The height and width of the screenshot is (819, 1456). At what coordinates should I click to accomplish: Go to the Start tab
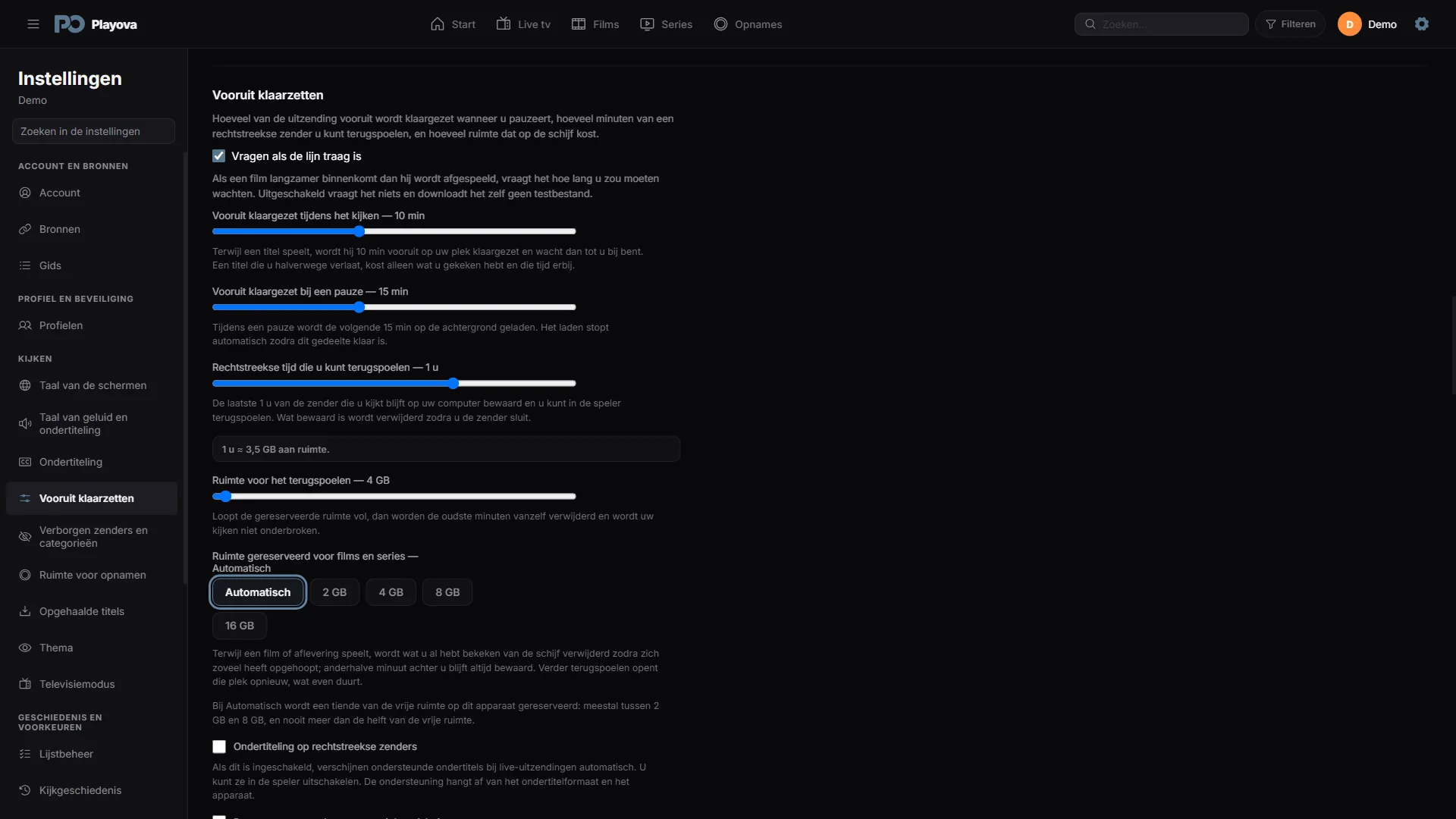453,24
